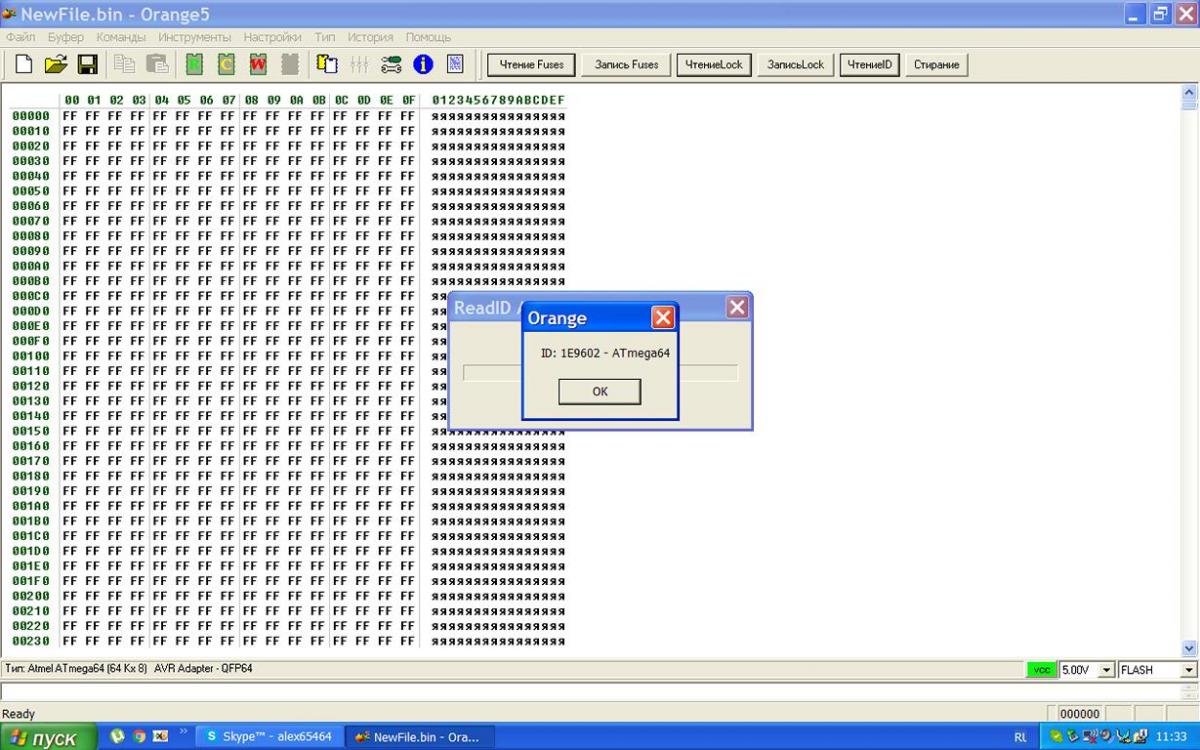Screen dimensions: 1200x750
Task: Close the Orange message dialog
Action: 663,318
